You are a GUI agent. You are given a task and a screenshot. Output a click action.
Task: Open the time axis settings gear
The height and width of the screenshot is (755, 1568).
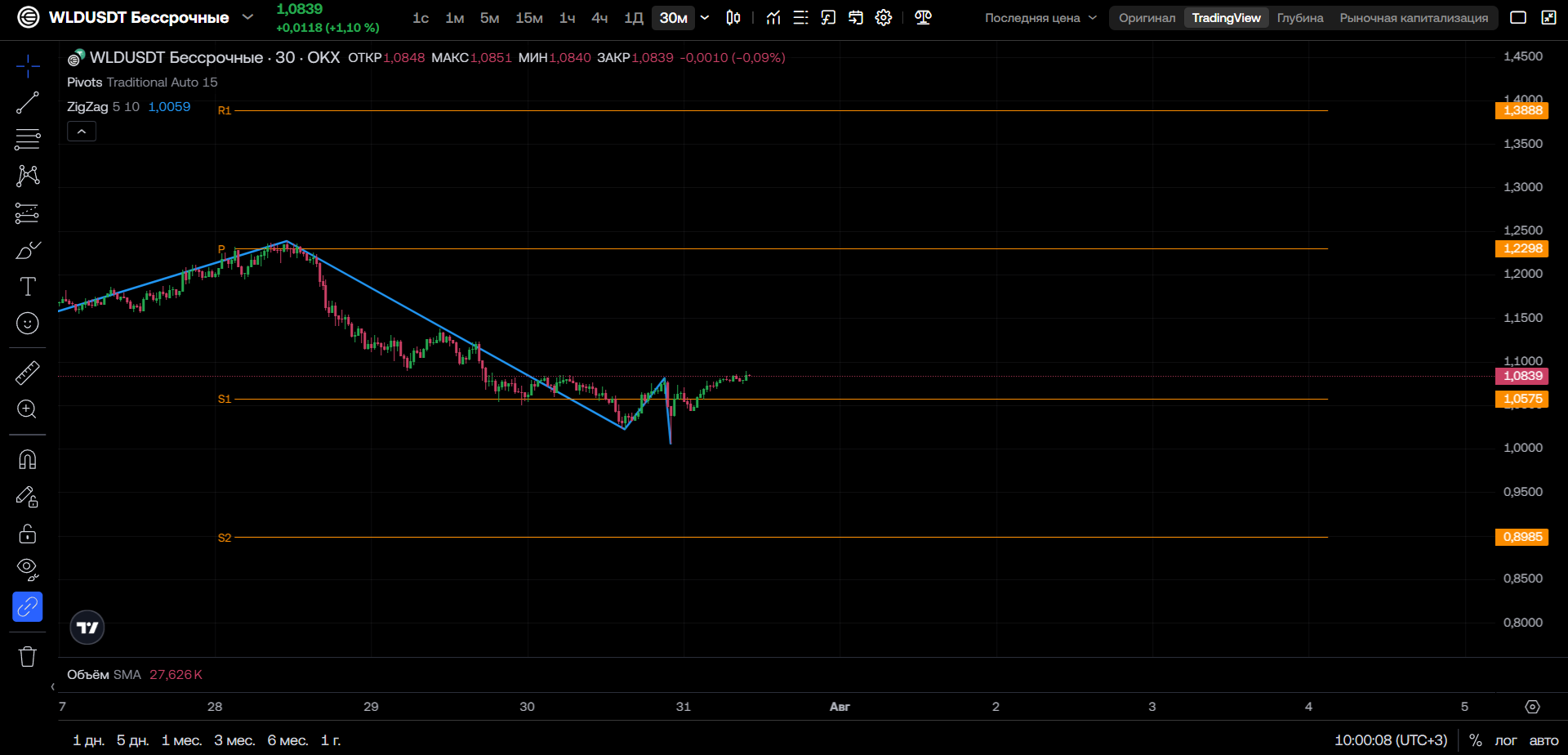coord(1533,707)
